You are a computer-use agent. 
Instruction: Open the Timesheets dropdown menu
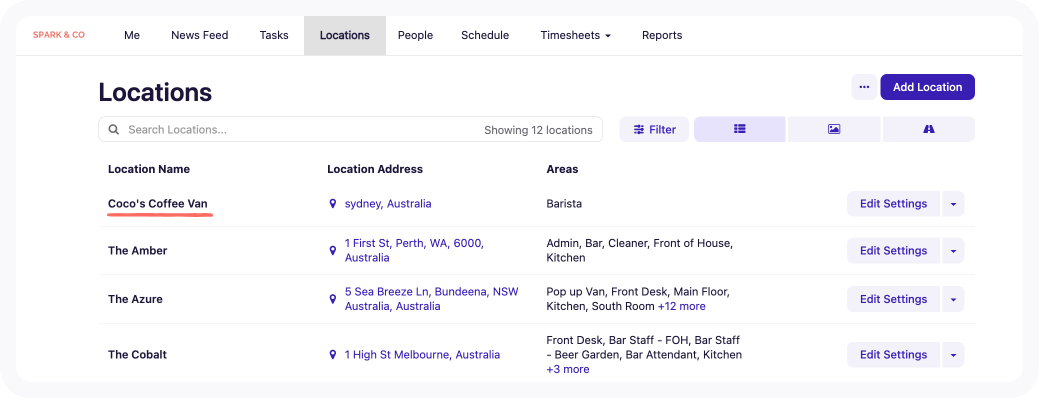[x=575, y=35]
